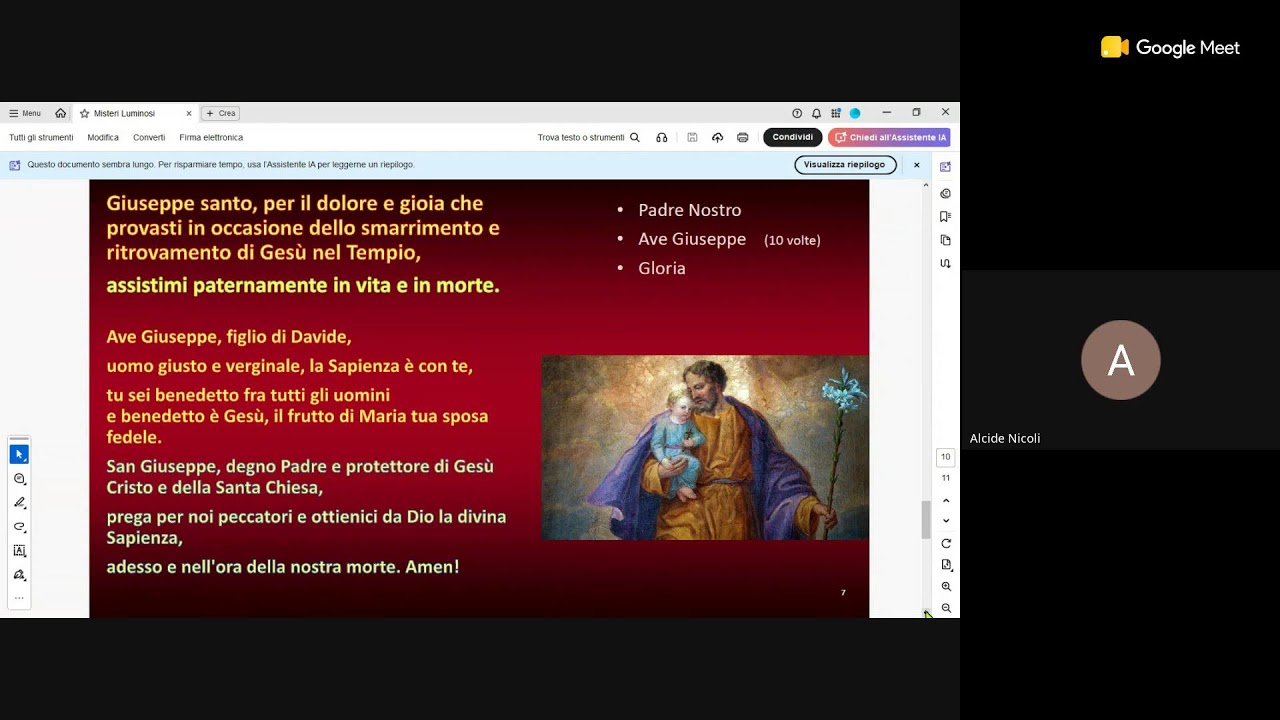
Task: Click the cloud upload icon
Action: click(717, 137)
